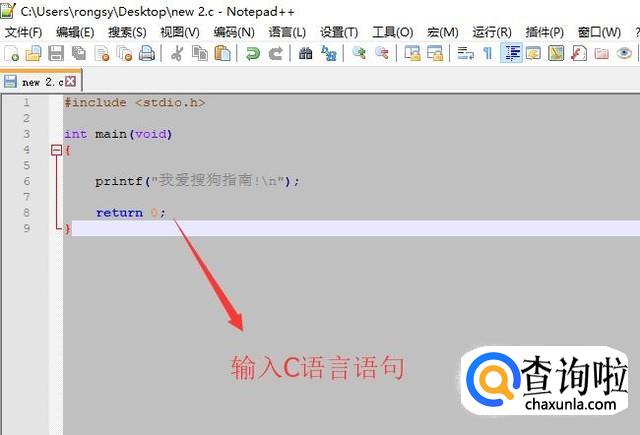Open 编辑(E) menu
The image size is (640, 435).
click(75, 32)
